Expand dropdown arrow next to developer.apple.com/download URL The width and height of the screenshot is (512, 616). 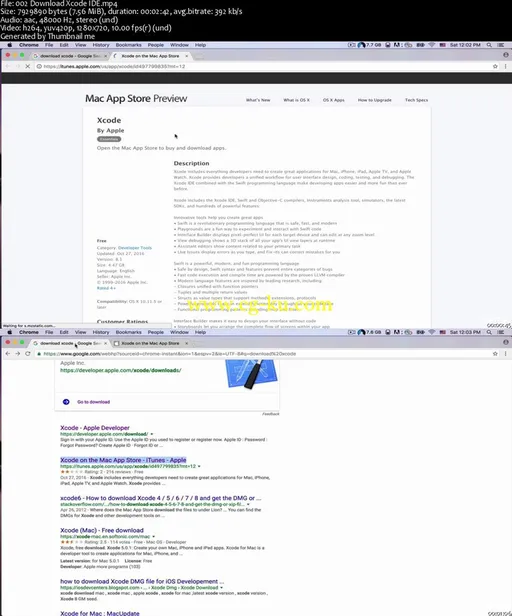tap(152, 434)
